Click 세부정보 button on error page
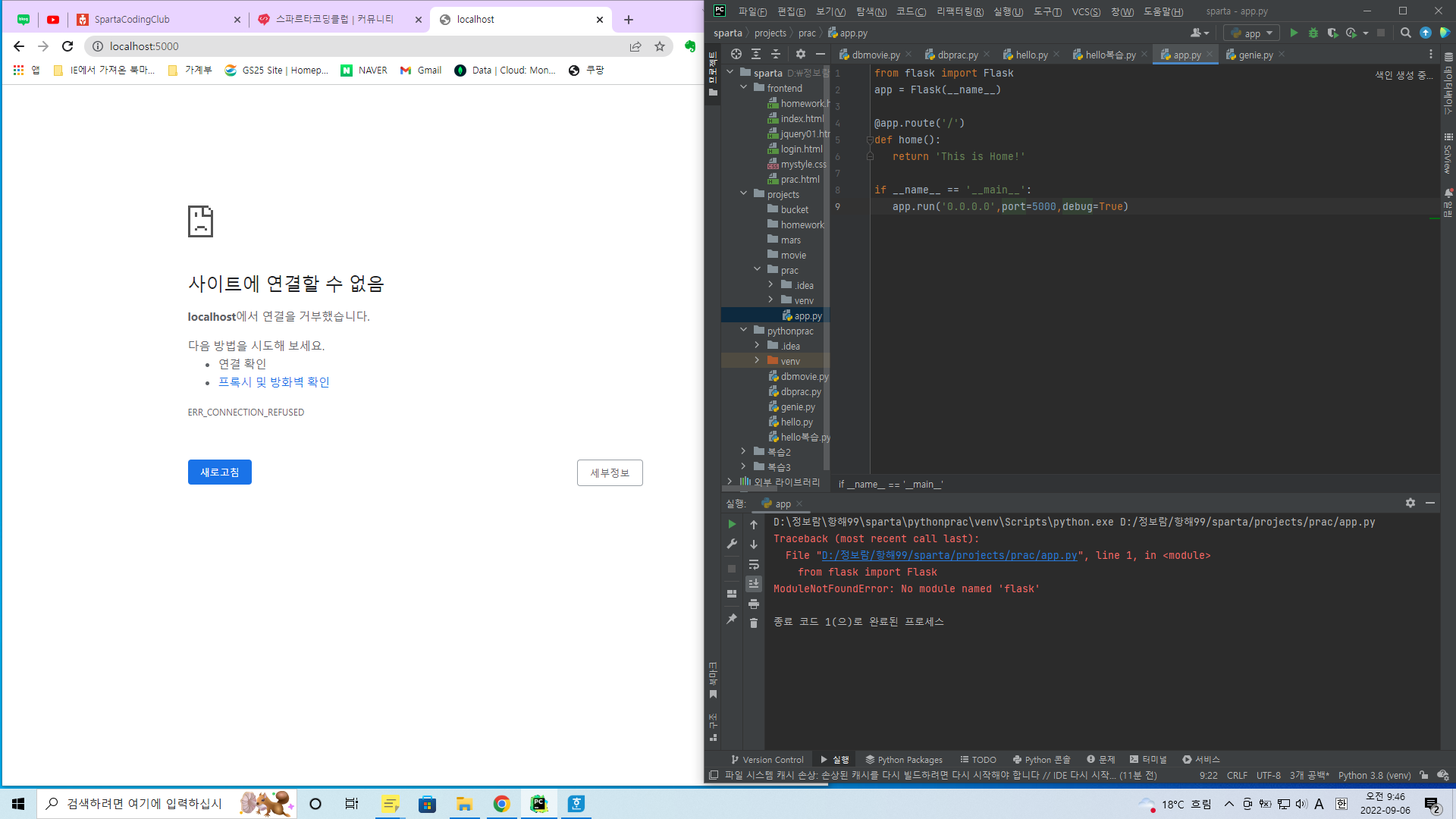This screenshot has height=819, width=1456. 610,472
